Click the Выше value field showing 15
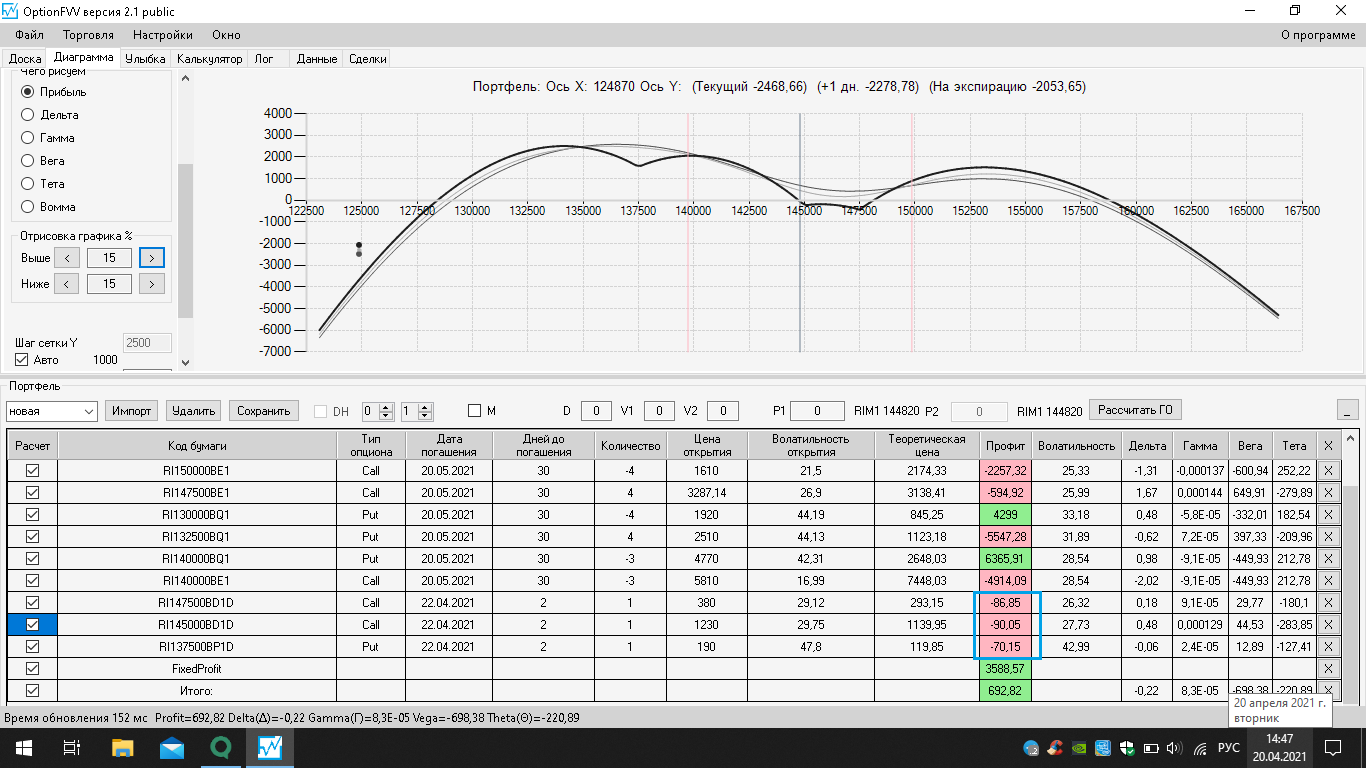 click(109, 258)
